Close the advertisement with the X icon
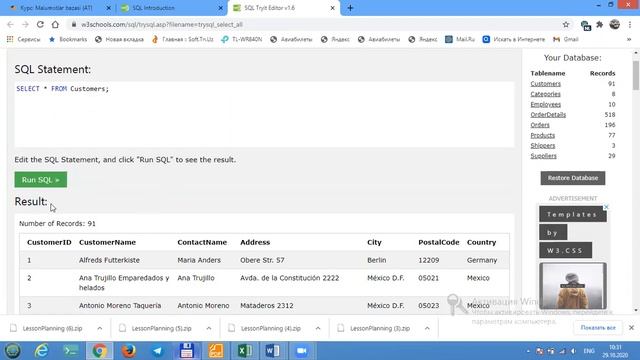 pos(606,207)
